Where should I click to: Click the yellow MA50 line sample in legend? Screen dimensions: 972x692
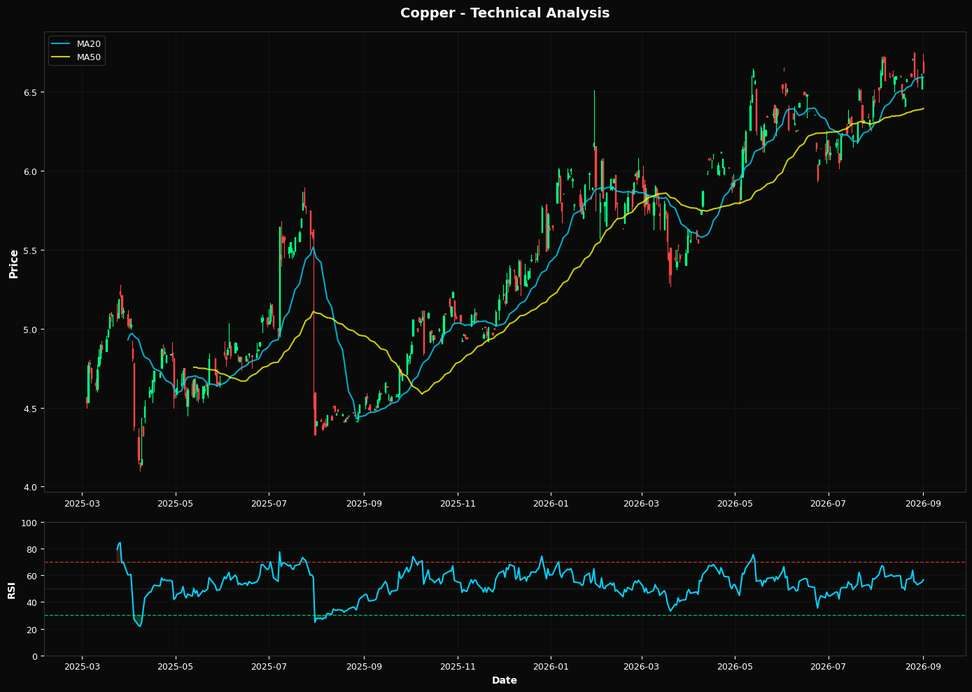62,58
